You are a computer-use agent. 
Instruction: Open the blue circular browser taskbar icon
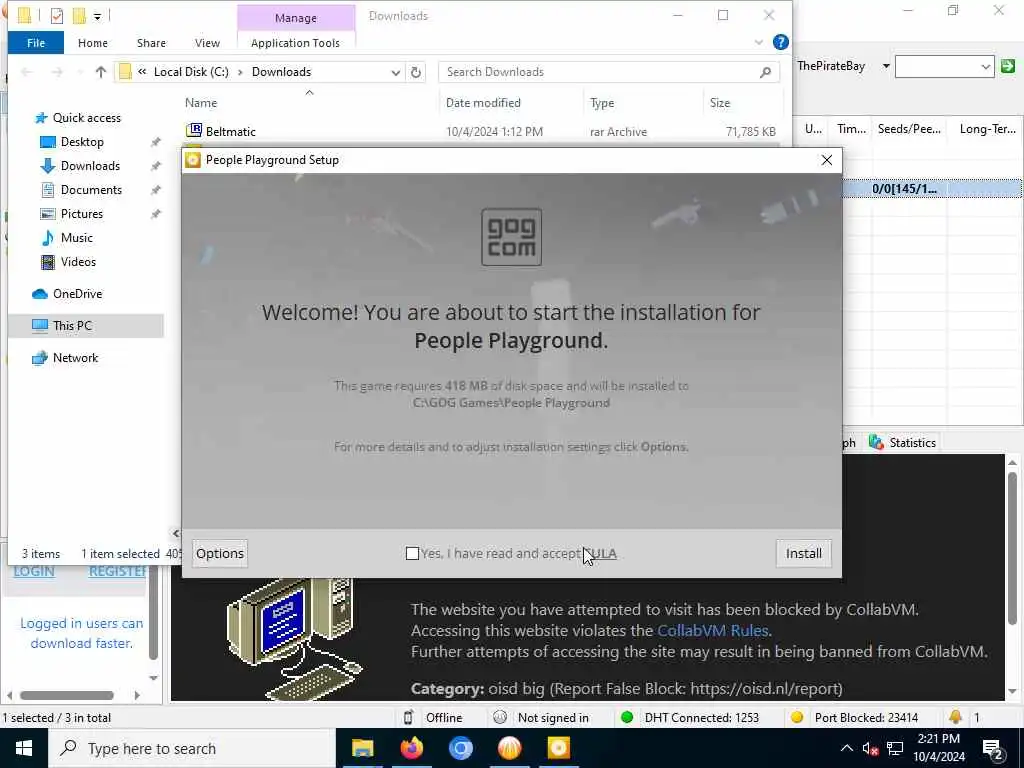[460, 748]
